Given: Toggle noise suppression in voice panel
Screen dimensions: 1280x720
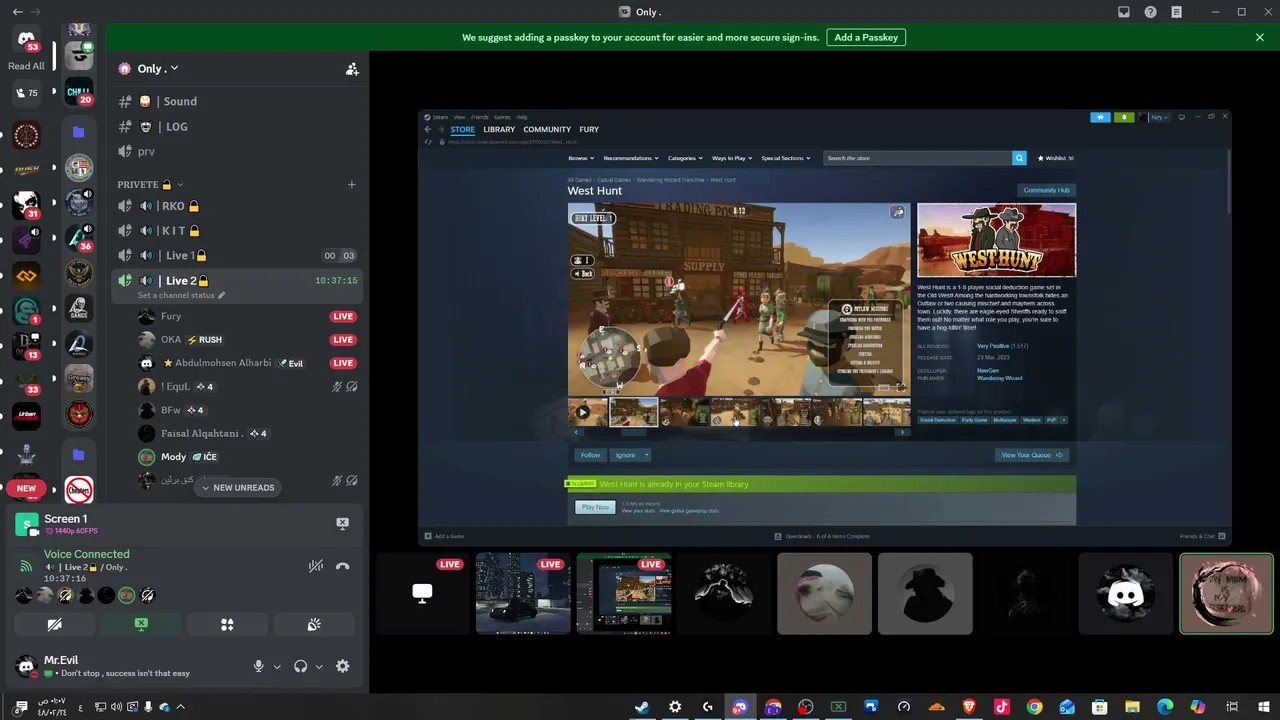Looking at the screenshot, I should 316,566.
